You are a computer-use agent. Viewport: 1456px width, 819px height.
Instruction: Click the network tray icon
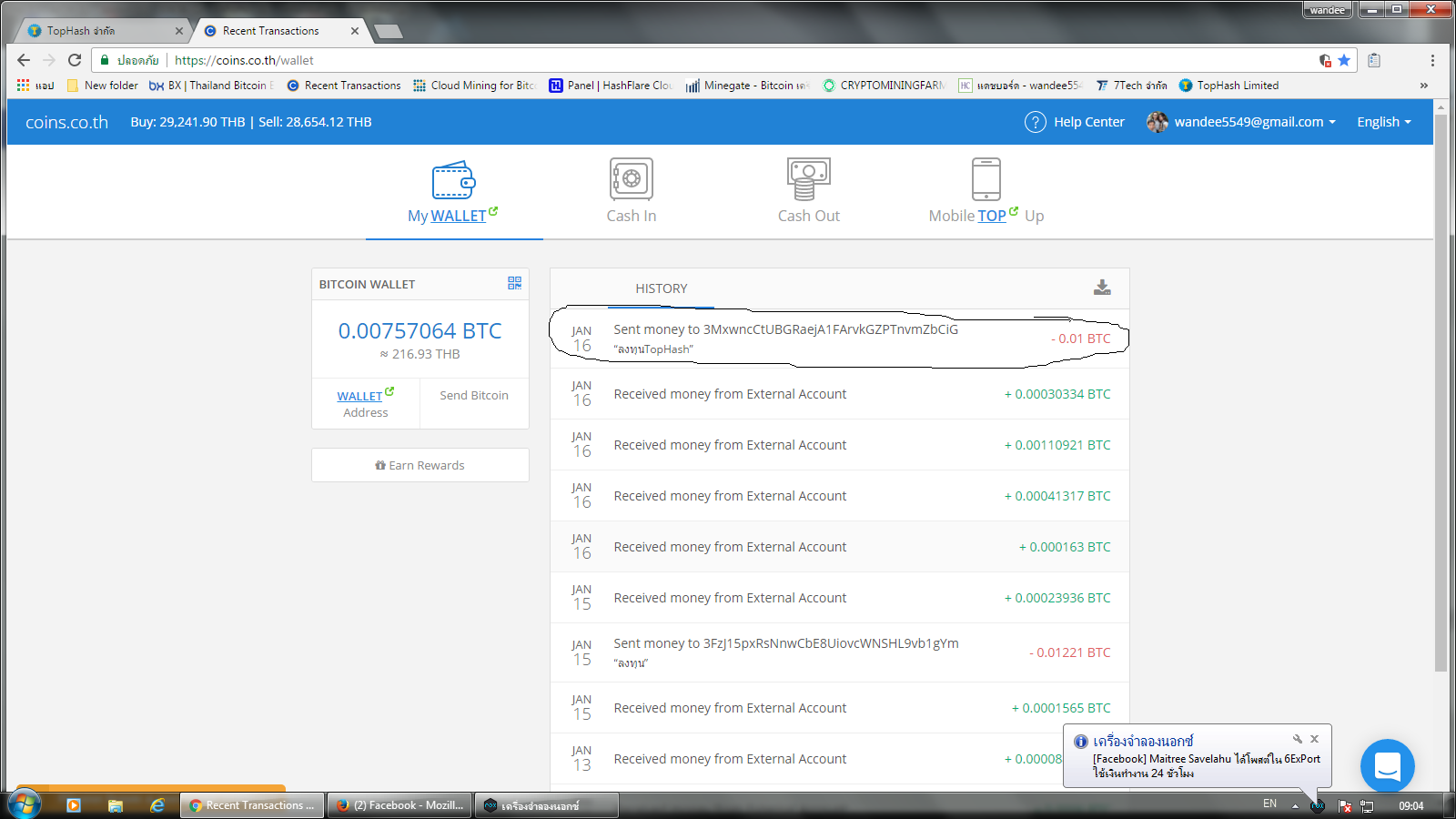1366,805
